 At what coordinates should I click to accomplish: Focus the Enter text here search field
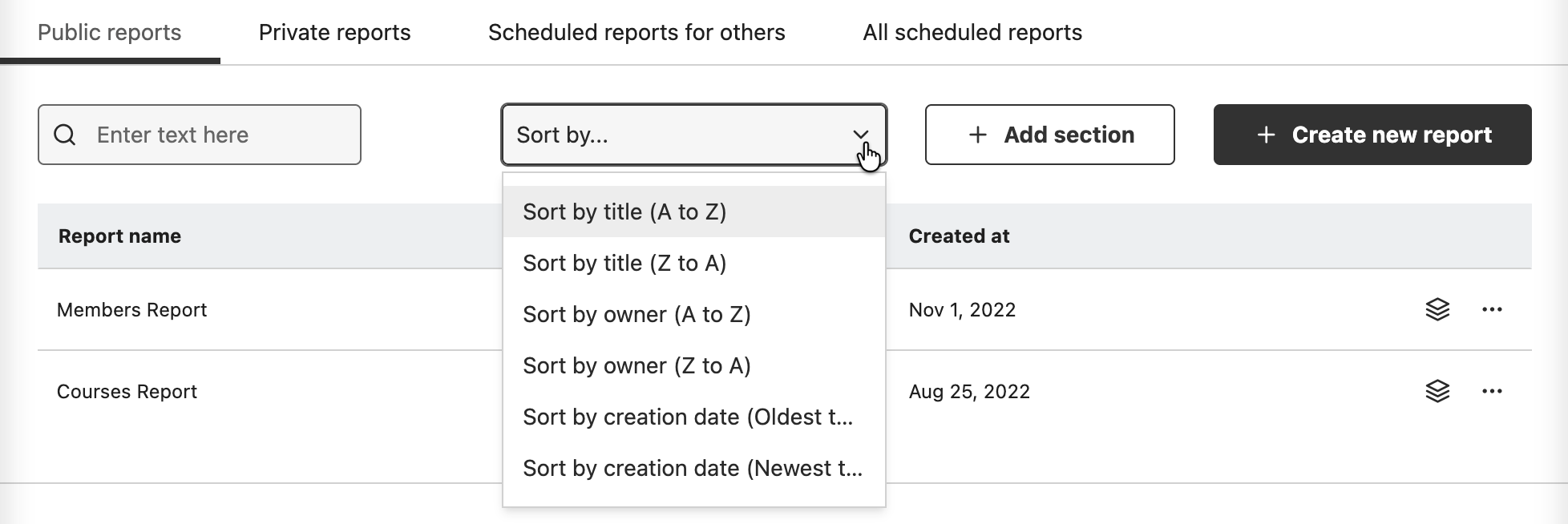point(216,135)
